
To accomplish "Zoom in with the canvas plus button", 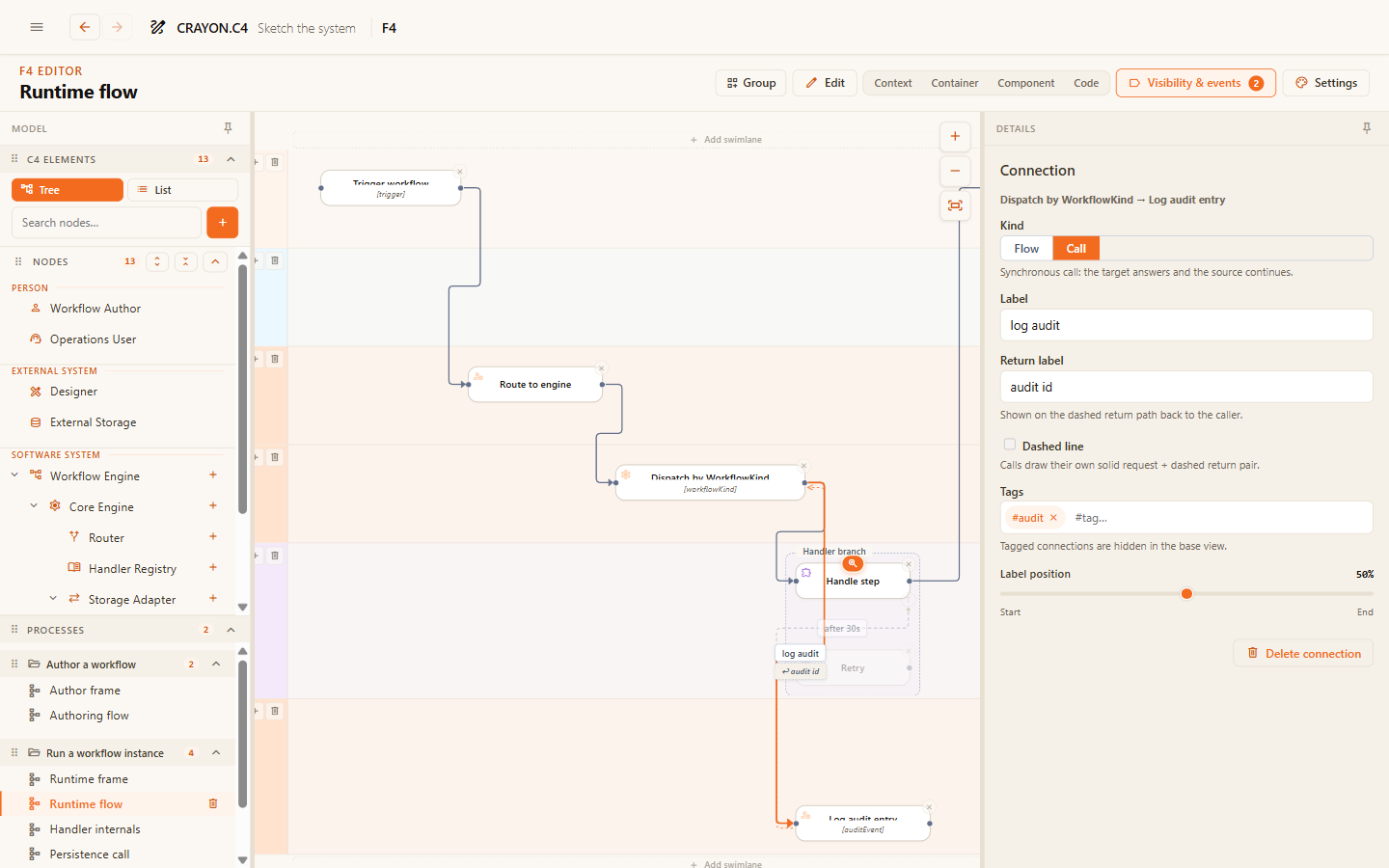I will pyautogui.click(x=955, y=136).
